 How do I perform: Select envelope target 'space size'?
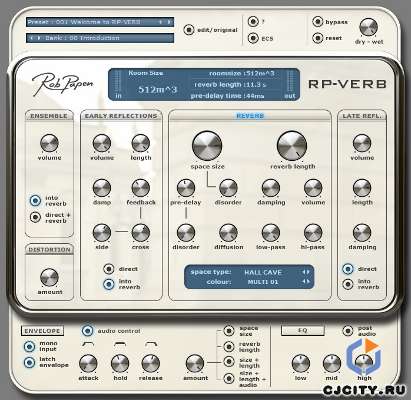click(229, 331)
